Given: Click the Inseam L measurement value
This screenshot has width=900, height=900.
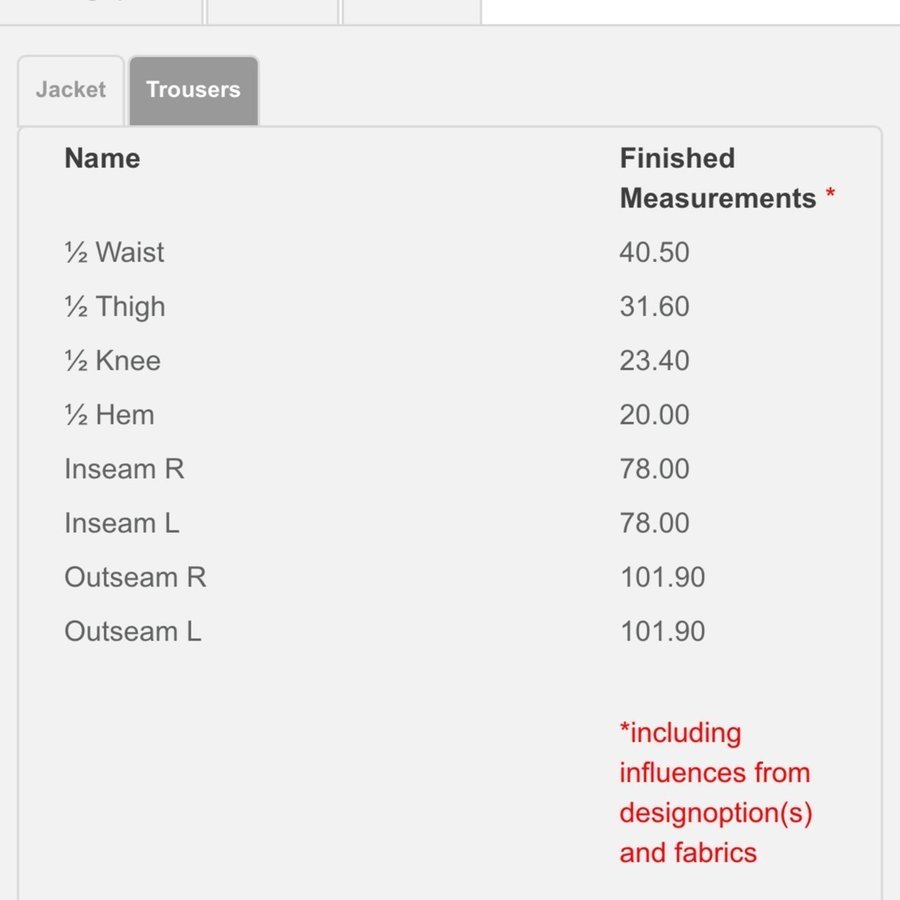Looking at the screenshot, I should [654, 523].
